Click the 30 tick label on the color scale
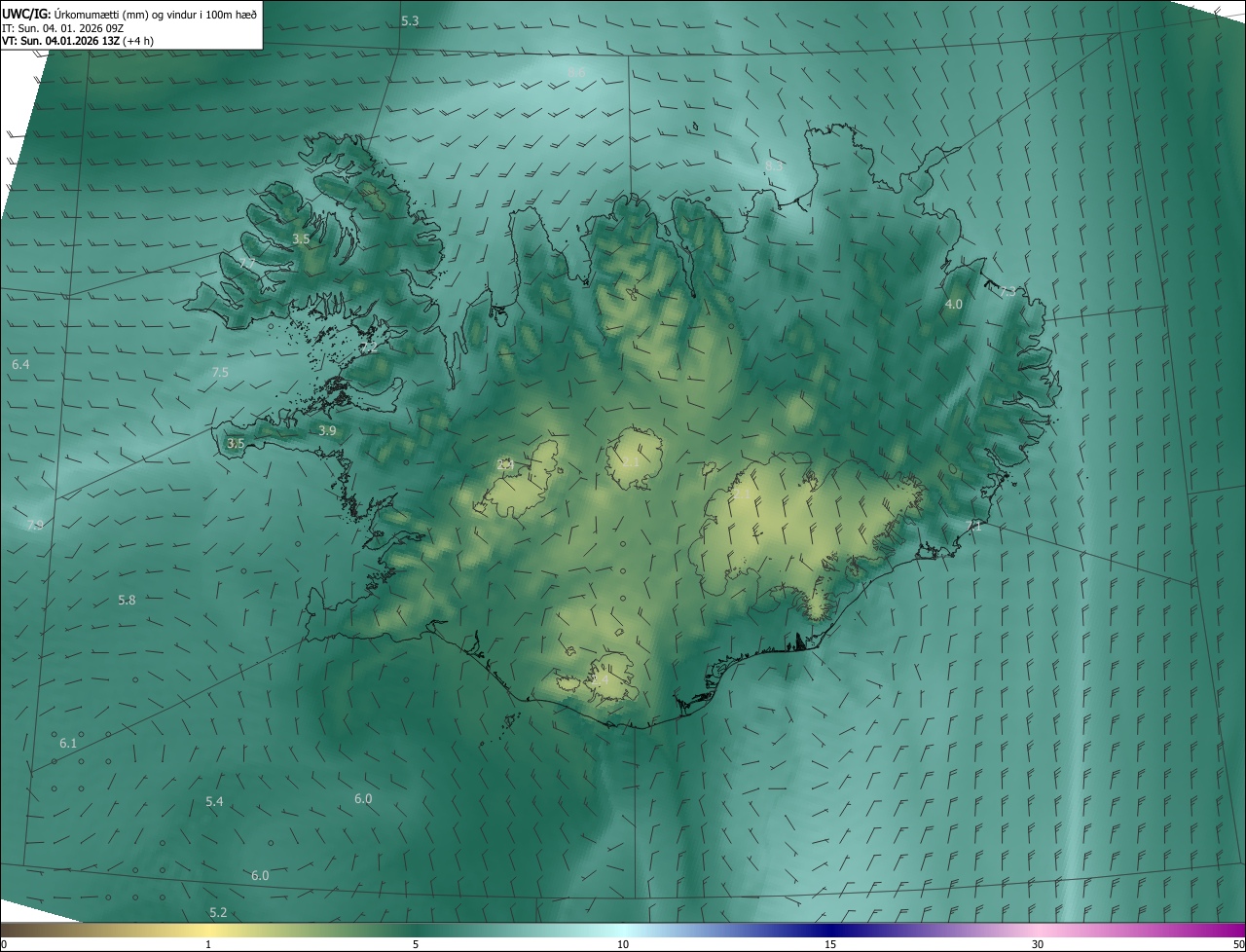Image resolution: width=1246 pixels, height=952 pixels. pyautogui.click(x=1038, y=945)
